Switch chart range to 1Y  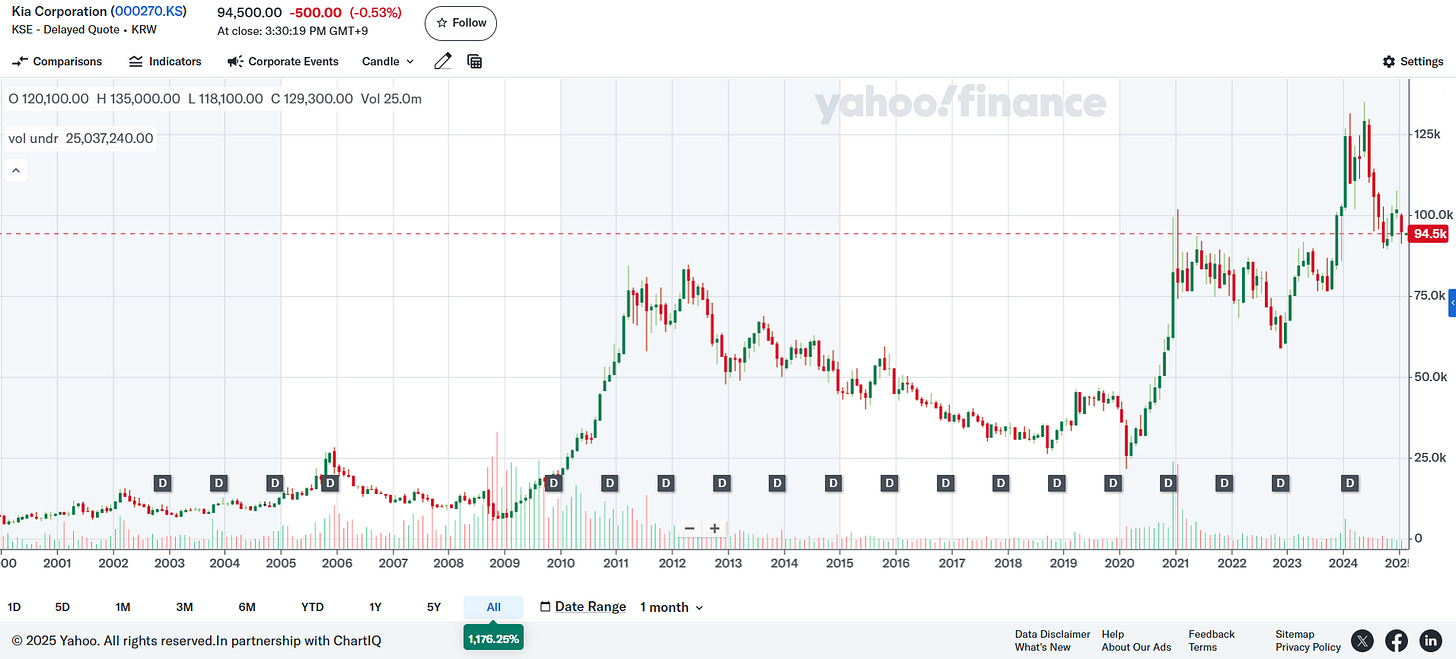click(x=375, y=607)
